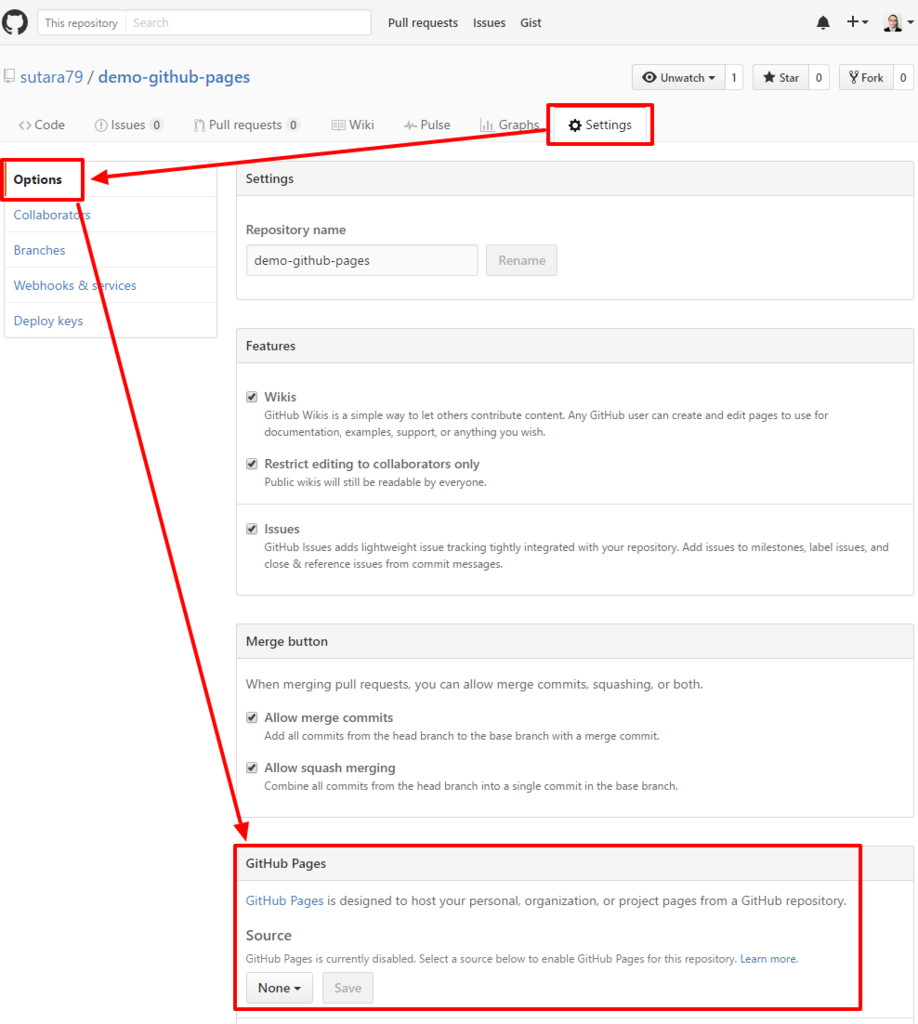The image size is (918, 1024).
Task: Click the Pulse tab waveform icon
Action: point(410,125)
